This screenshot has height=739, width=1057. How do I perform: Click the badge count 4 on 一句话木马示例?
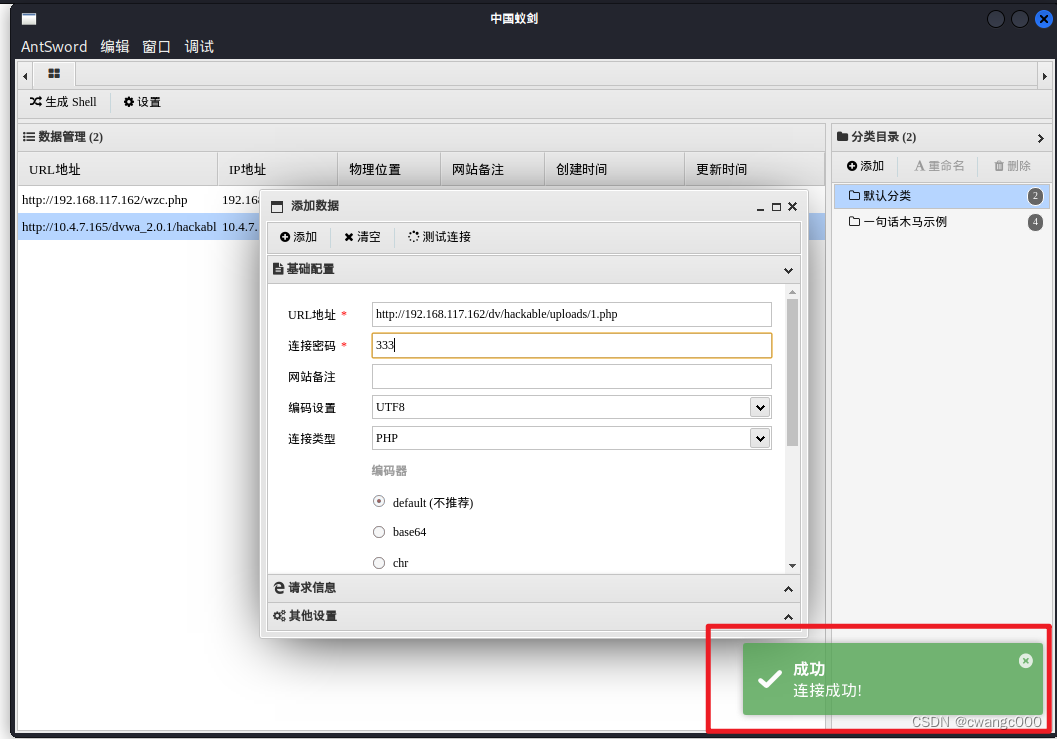(1035, 222)
